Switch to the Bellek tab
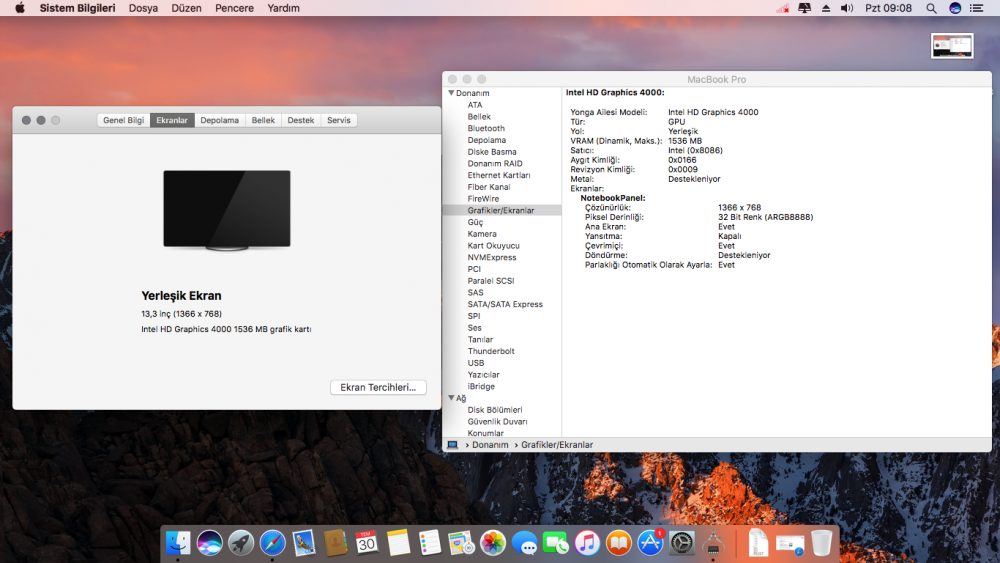This screenshot has width=1000, height=563. (x=263, y=120)
